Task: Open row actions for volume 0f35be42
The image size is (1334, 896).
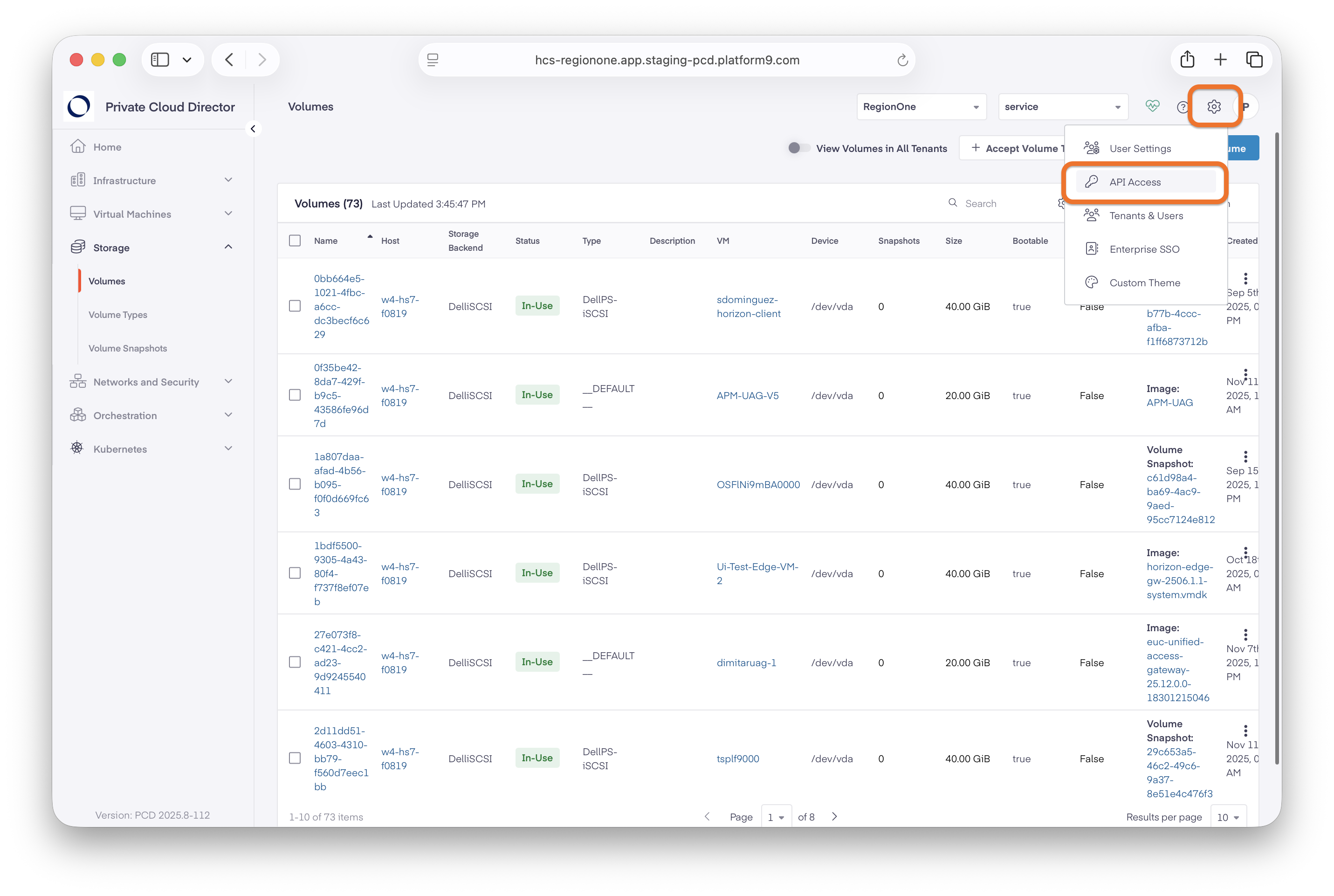Action: pyautogui.click(x=1245, y=375)
